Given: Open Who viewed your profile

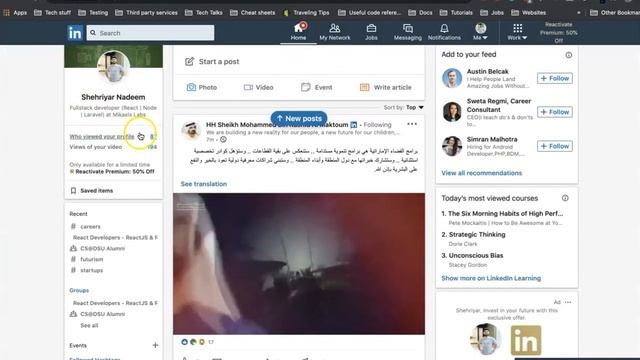Looking at the screenshot, I should click(x=102, y=137).
